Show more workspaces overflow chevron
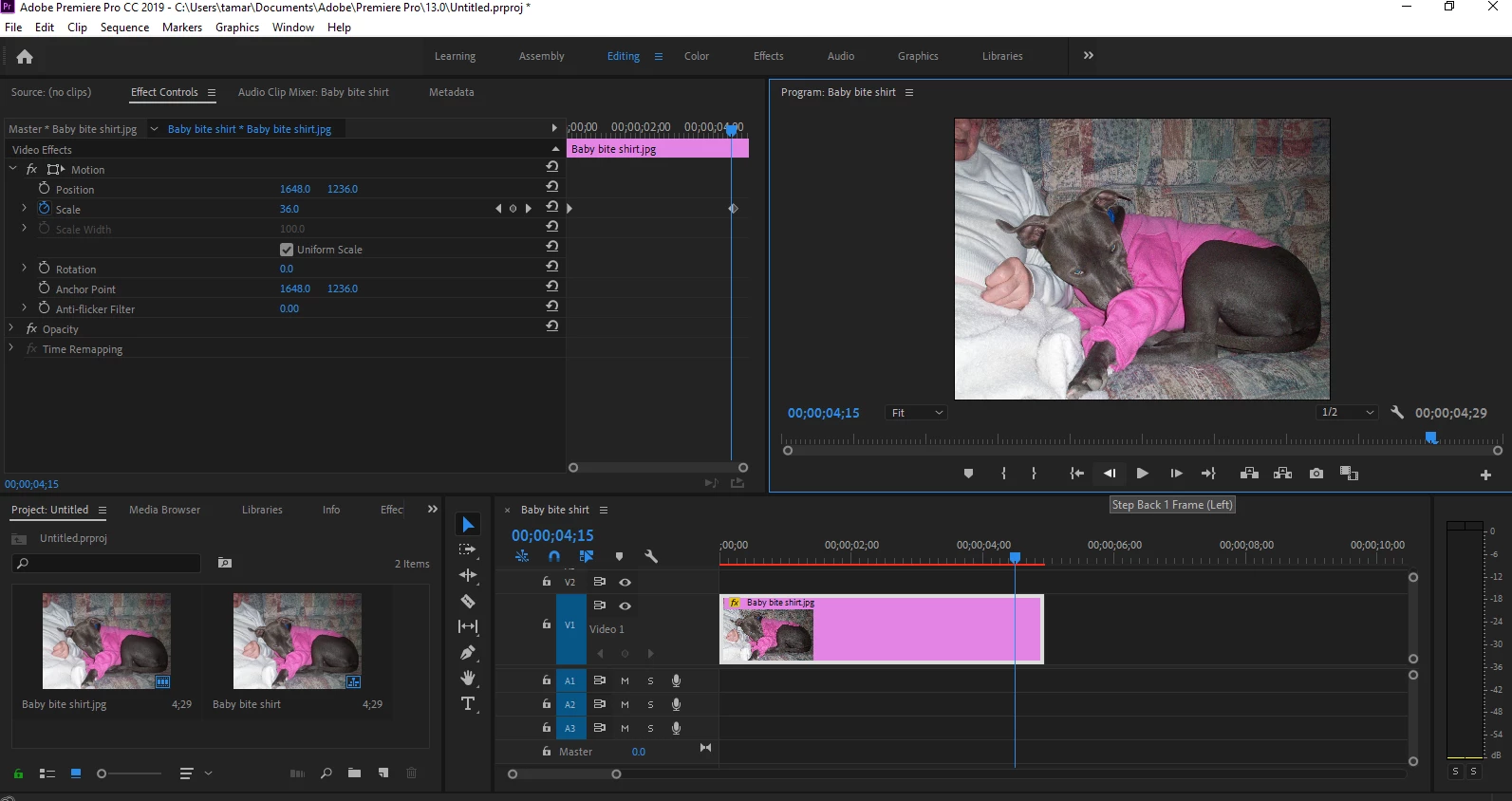Screen dimensions: 1512x801 click(1089, 56)
